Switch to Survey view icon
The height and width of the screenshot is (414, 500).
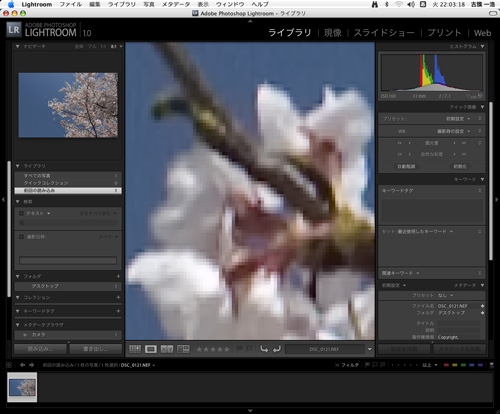(x=183, y=349)
